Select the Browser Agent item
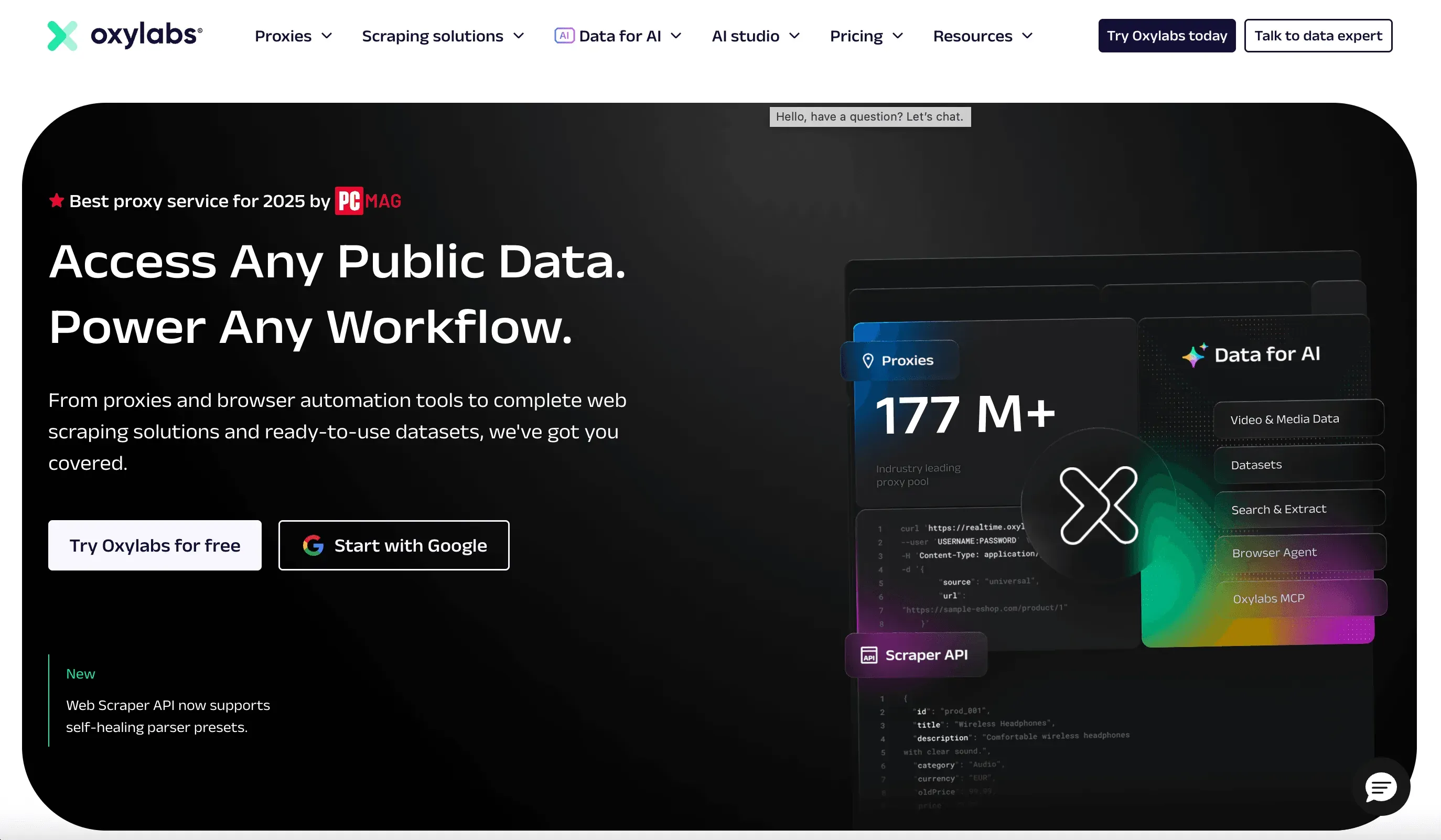The image size is (1441, 840). 1300,553
